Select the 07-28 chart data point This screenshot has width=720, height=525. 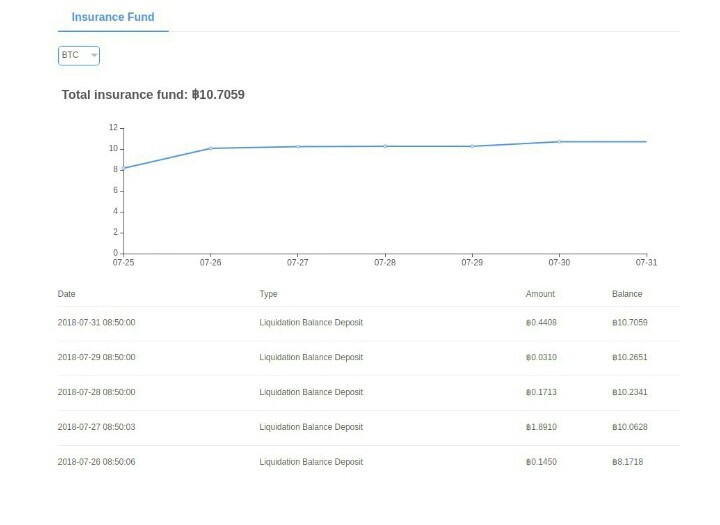[385, 146]
